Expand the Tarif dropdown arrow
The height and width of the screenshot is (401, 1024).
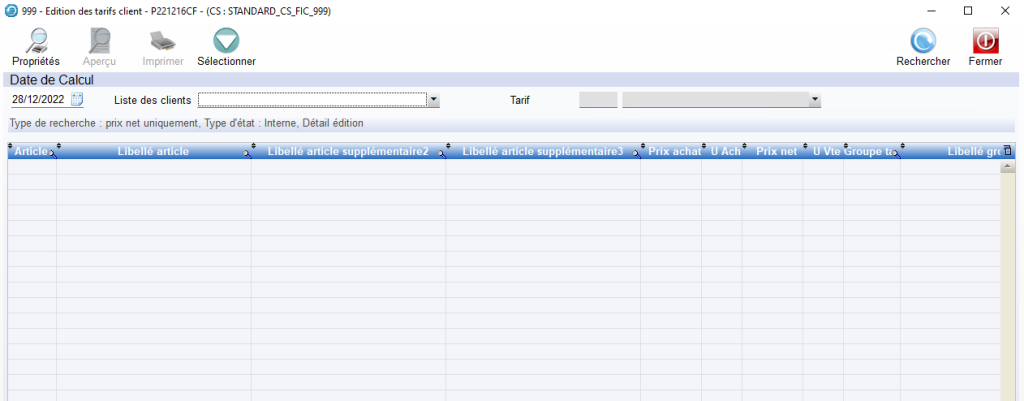coord(815,100)
